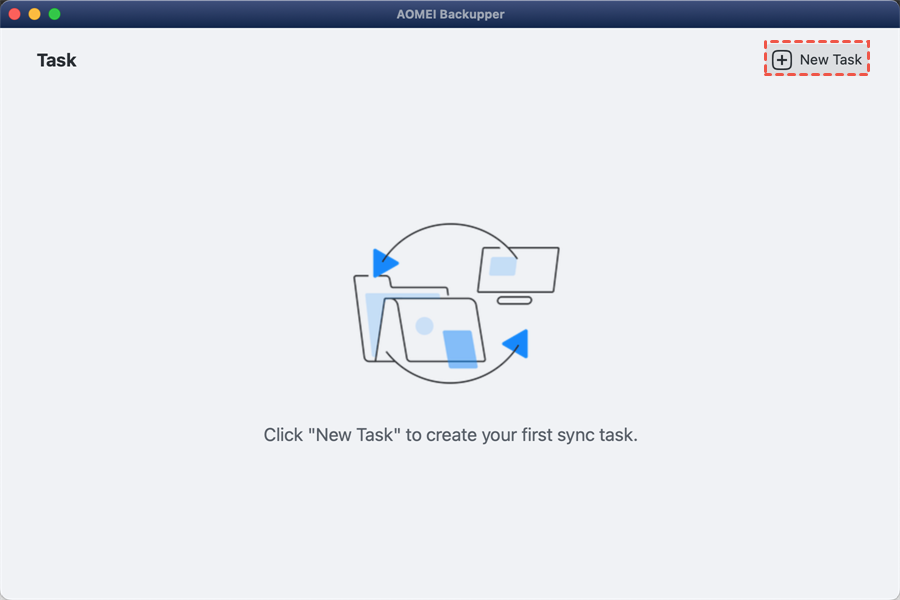Close the AOMEI Backupper window
The image size is (900, 600).
pyautogui.click(x=15, y=14)
